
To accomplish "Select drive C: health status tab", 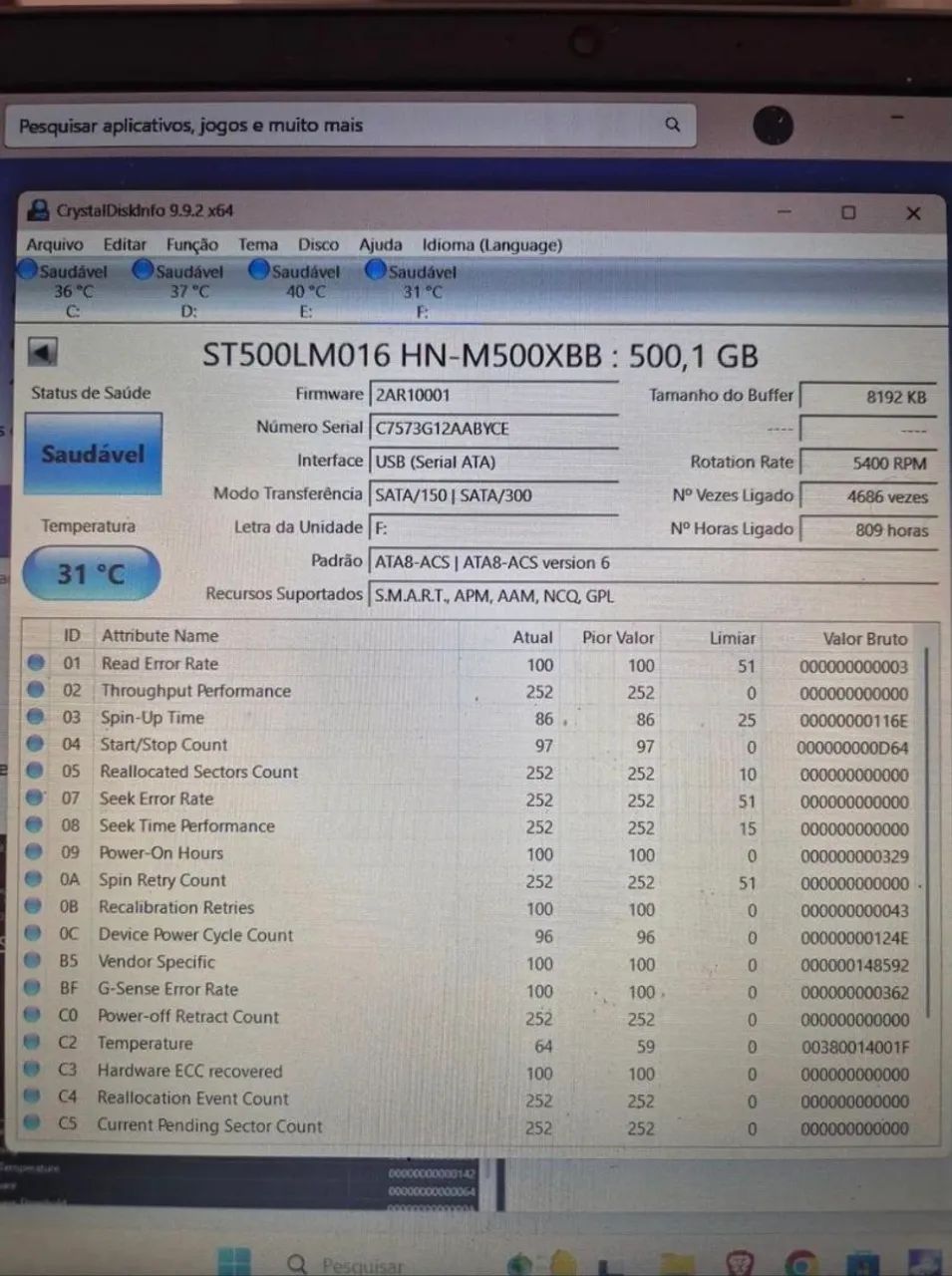I will [66, 290].
